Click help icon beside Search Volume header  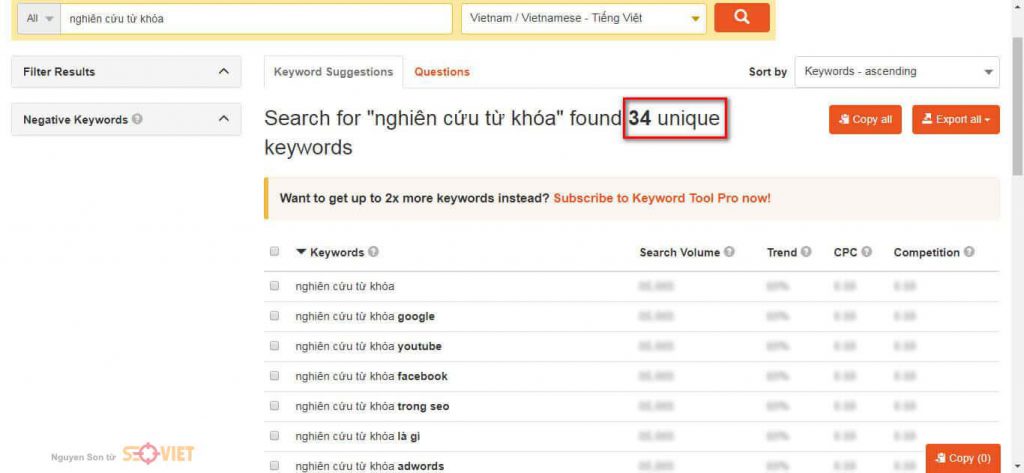coord(729,252)
